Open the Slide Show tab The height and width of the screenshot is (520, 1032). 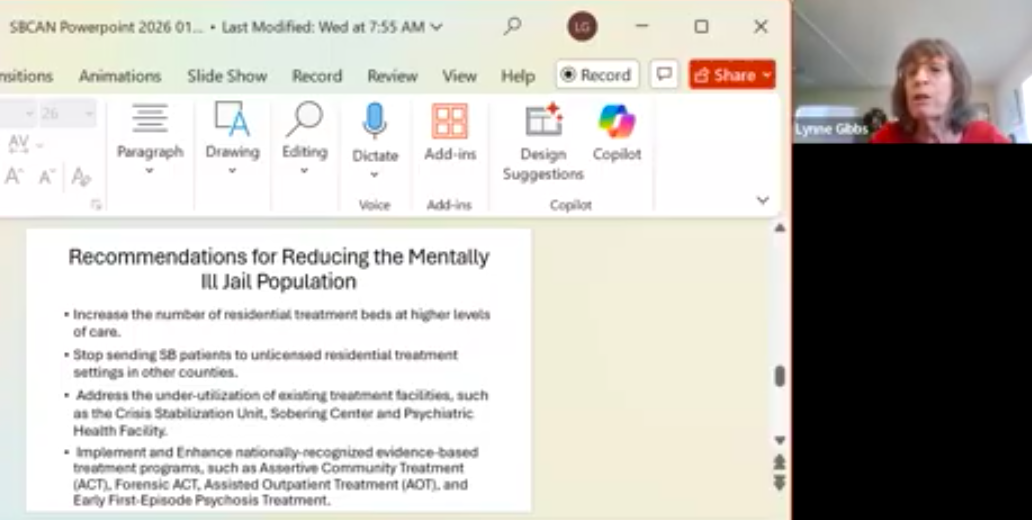tap(227, 76)
